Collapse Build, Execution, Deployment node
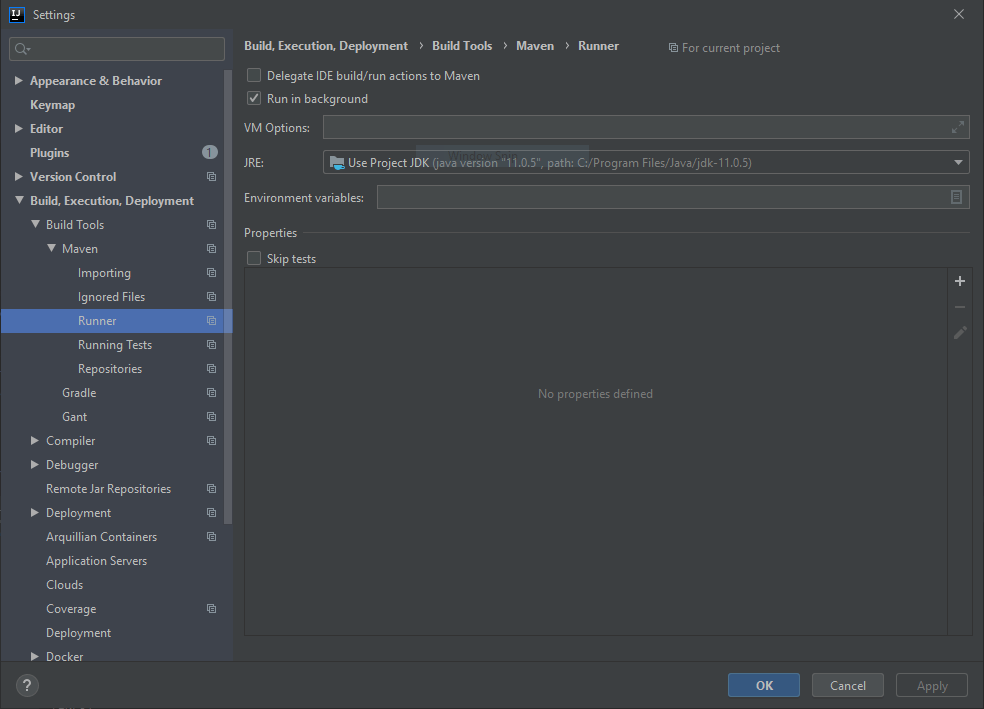Screen dimensions: 984x709 (19, 200)
